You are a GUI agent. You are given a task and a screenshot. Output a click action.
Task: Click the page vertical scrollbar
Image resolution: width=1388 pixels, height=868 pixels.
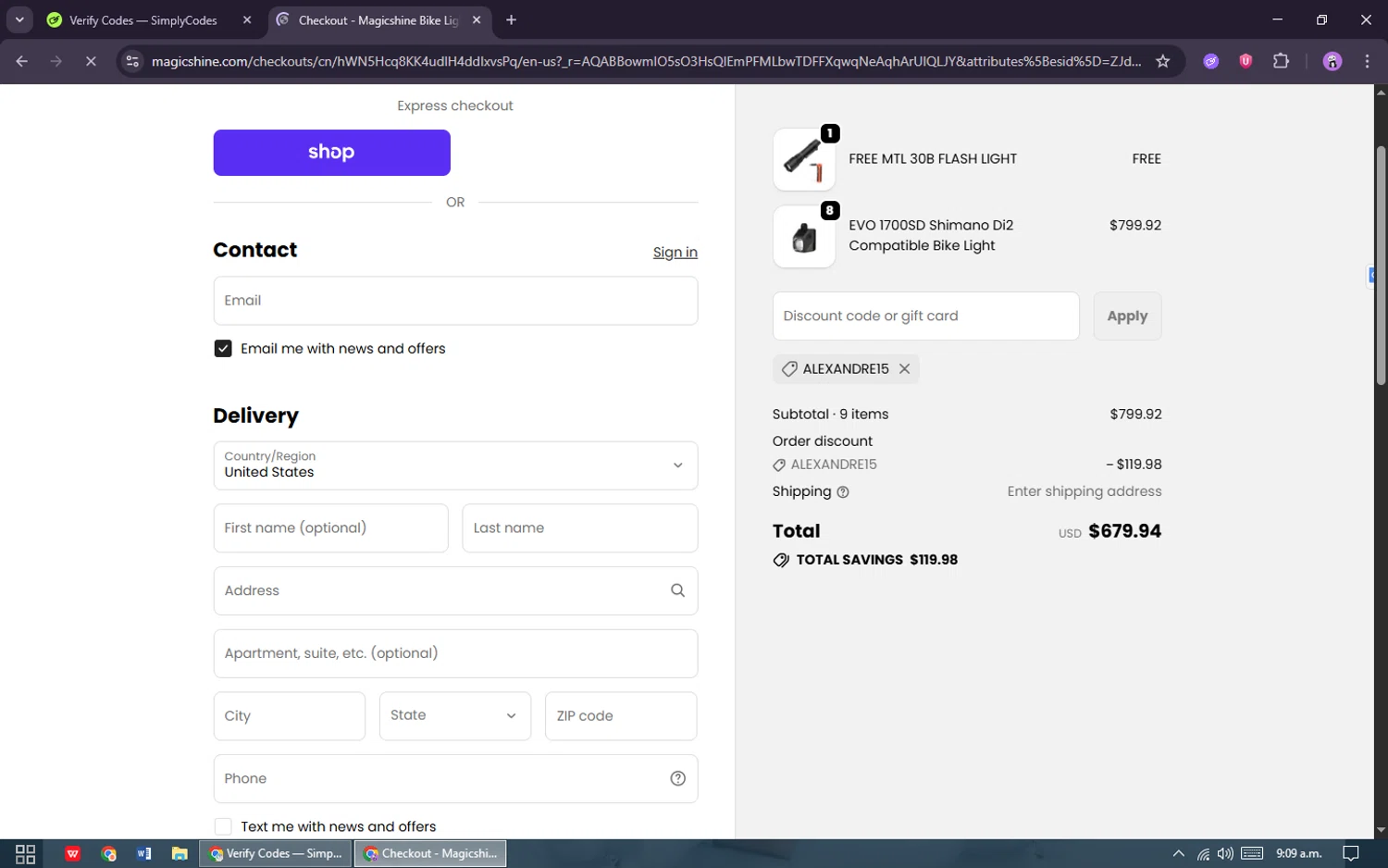[x=1381, y=266]
